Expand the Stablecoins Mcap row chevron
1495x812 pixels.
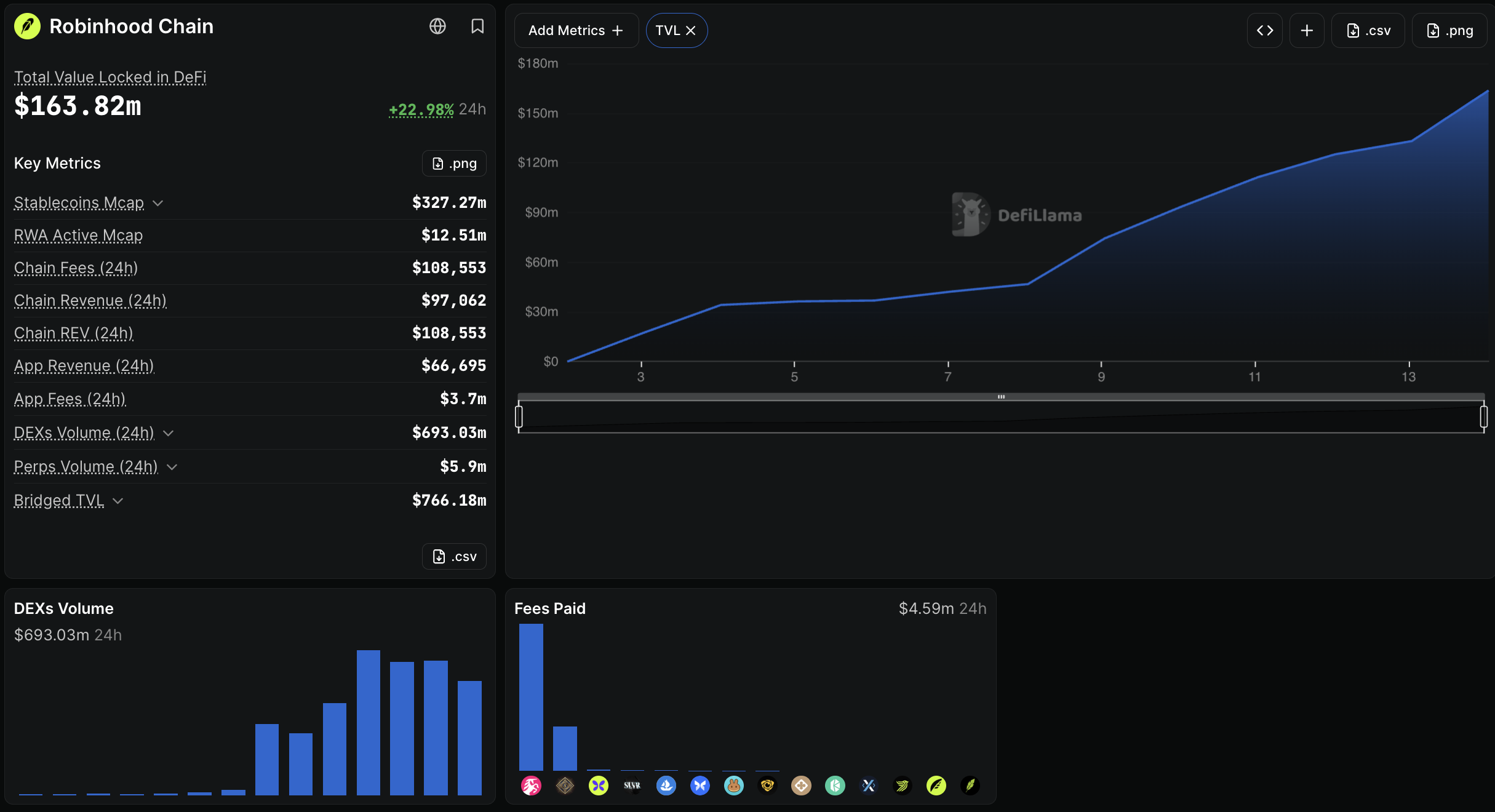tap(158, 203)
